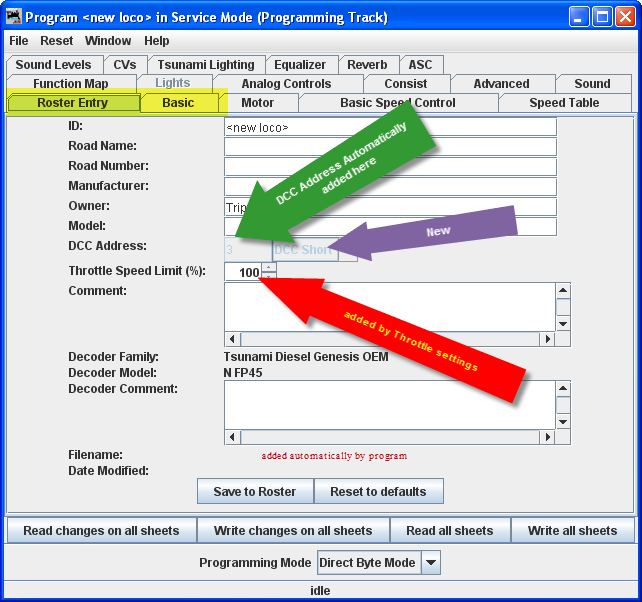The height and width of the screenshot is (602, 642).
Task: Switch to the Tsunami Lighting tab
Action: (205, 65)
